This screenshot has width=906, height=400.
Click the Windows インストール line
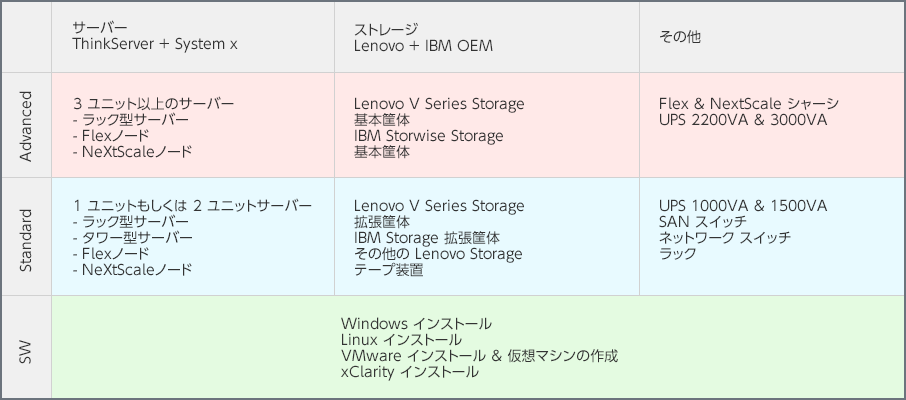(416, 324)
